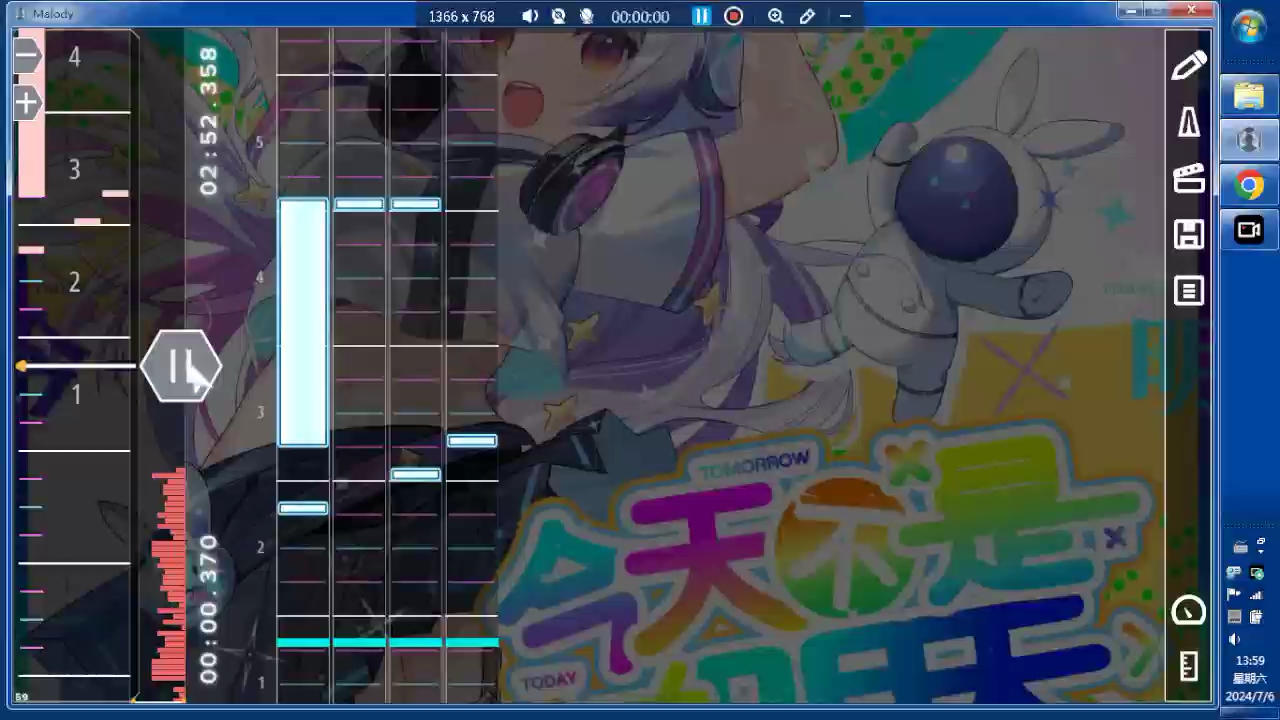Image resolution: width=1280 pixels, height=720 pixels.
Task: Click the system tray volume icon
Action: (x=1235, y=639)
